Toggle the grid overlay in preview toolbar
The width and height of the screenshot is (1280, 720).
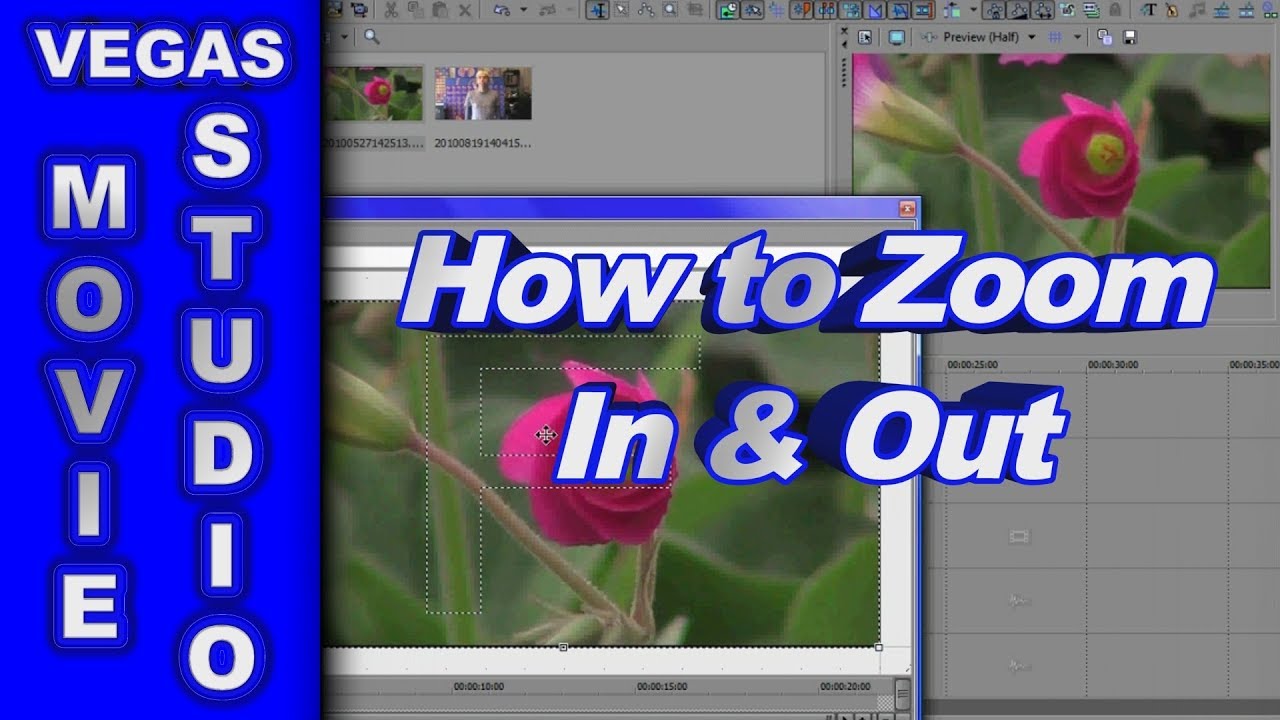pyautogui.click(x=1055, y=37)
